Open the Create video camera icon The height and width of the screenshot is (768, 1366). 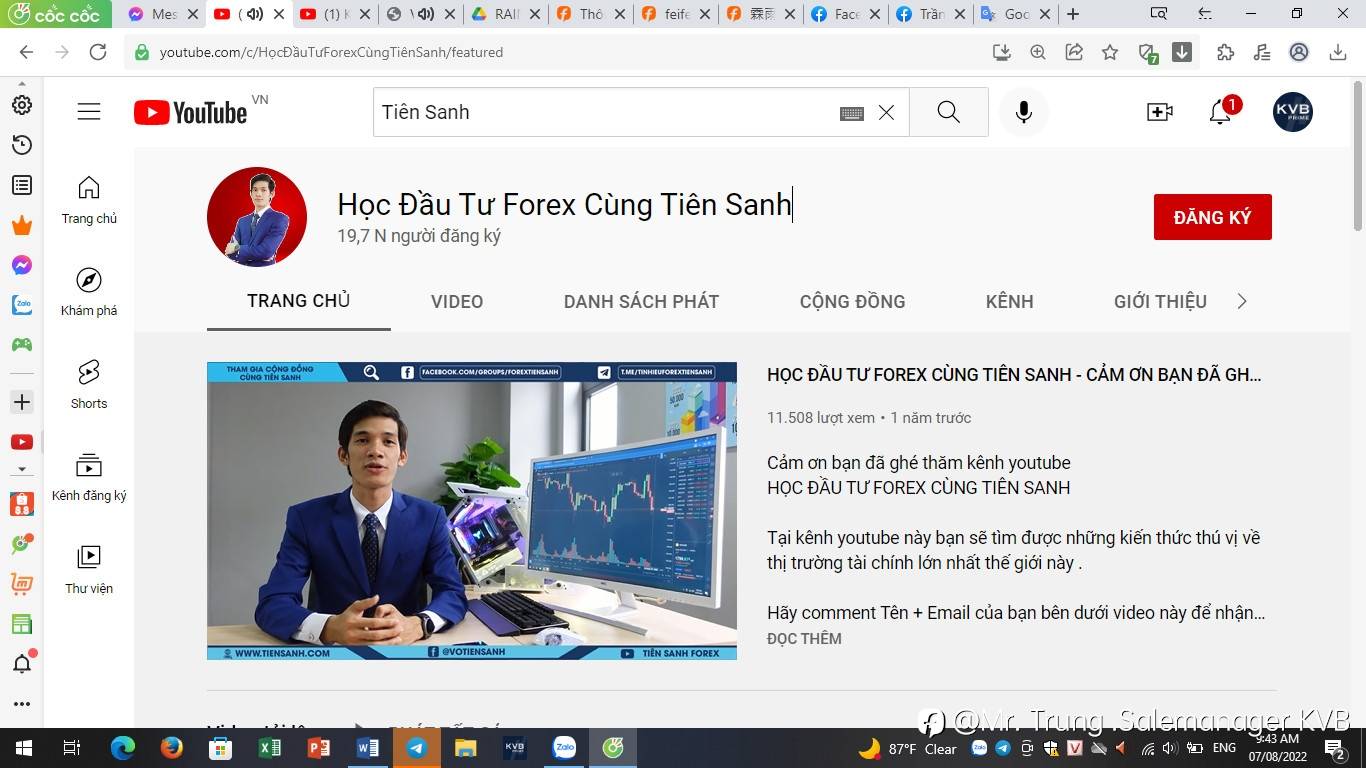click(x=1160, y=112)
